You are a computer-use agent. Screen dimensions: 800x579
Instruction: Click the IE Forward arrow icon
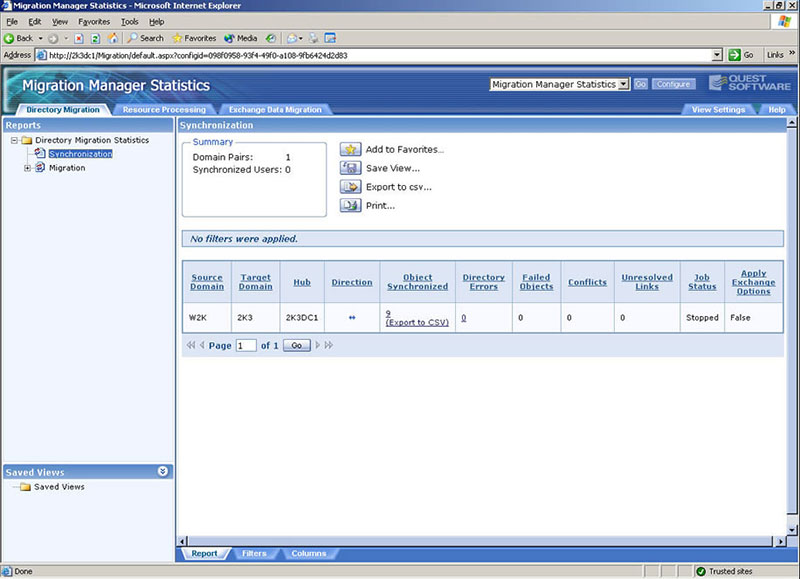(53, 38)
